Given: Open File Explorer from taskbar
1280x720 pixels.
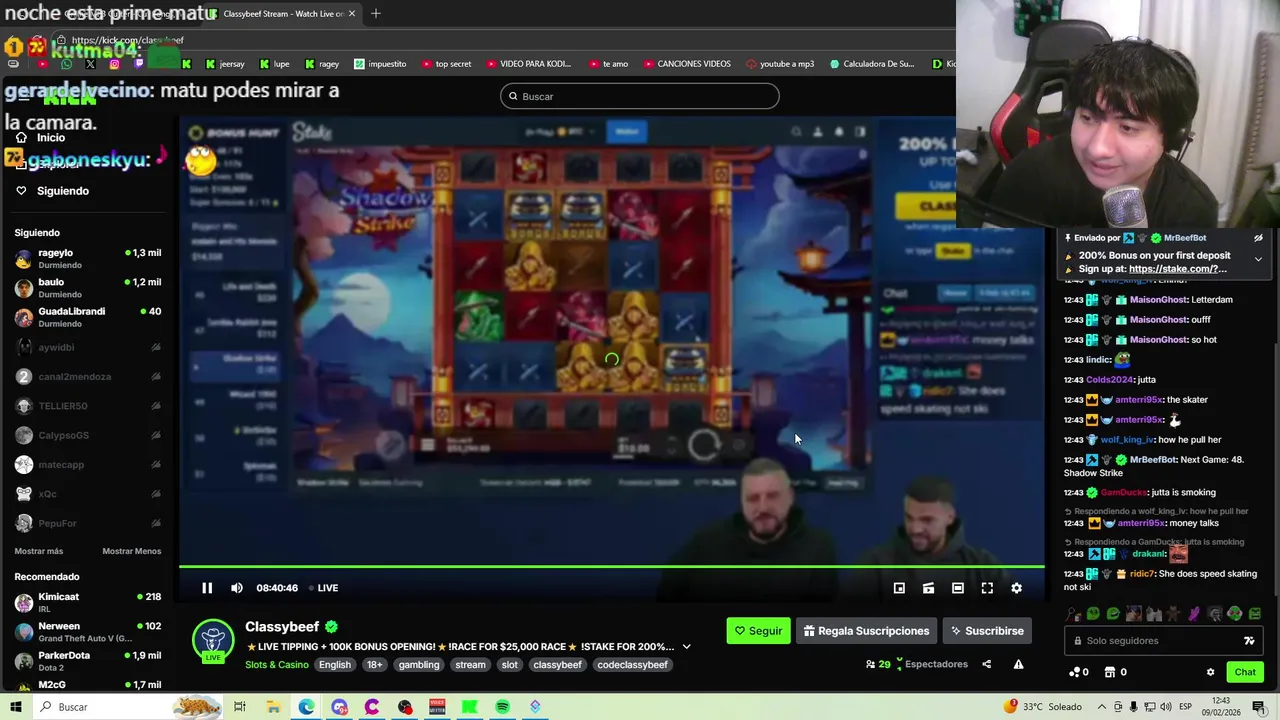Looking at the screenshot, I should pyautogui.click(x=273, y=707).
